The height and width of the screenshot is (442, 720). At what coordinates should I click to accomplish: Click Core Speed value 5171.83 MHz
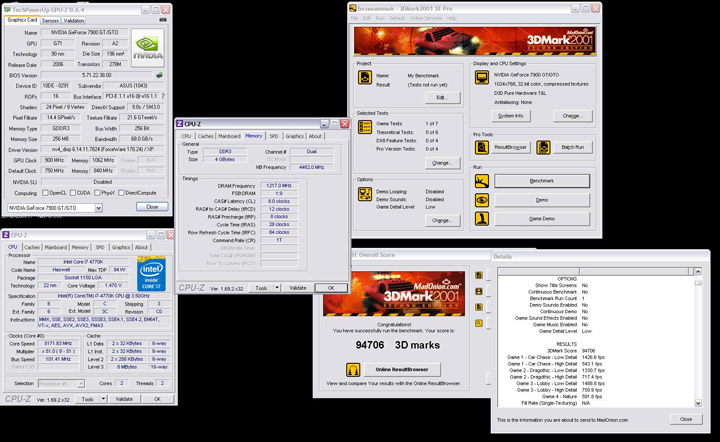[58, 343]
